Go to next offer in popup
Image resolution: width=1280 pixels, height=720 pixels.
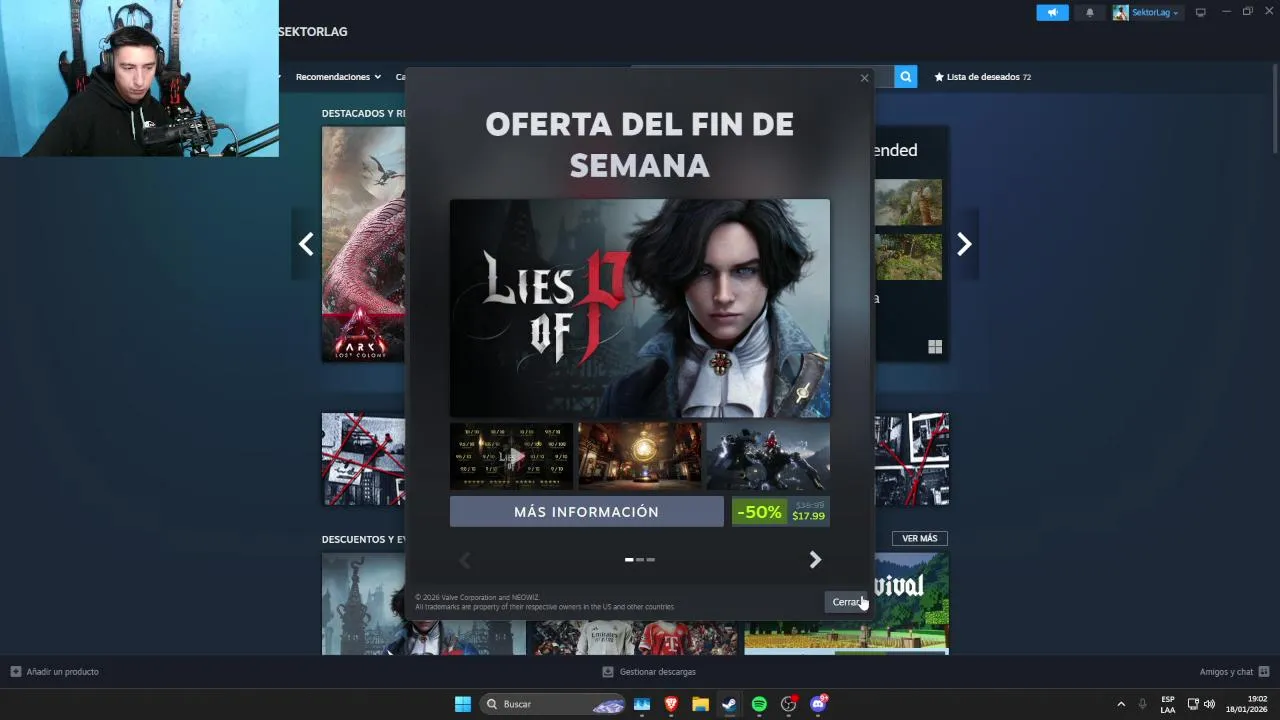815,560
